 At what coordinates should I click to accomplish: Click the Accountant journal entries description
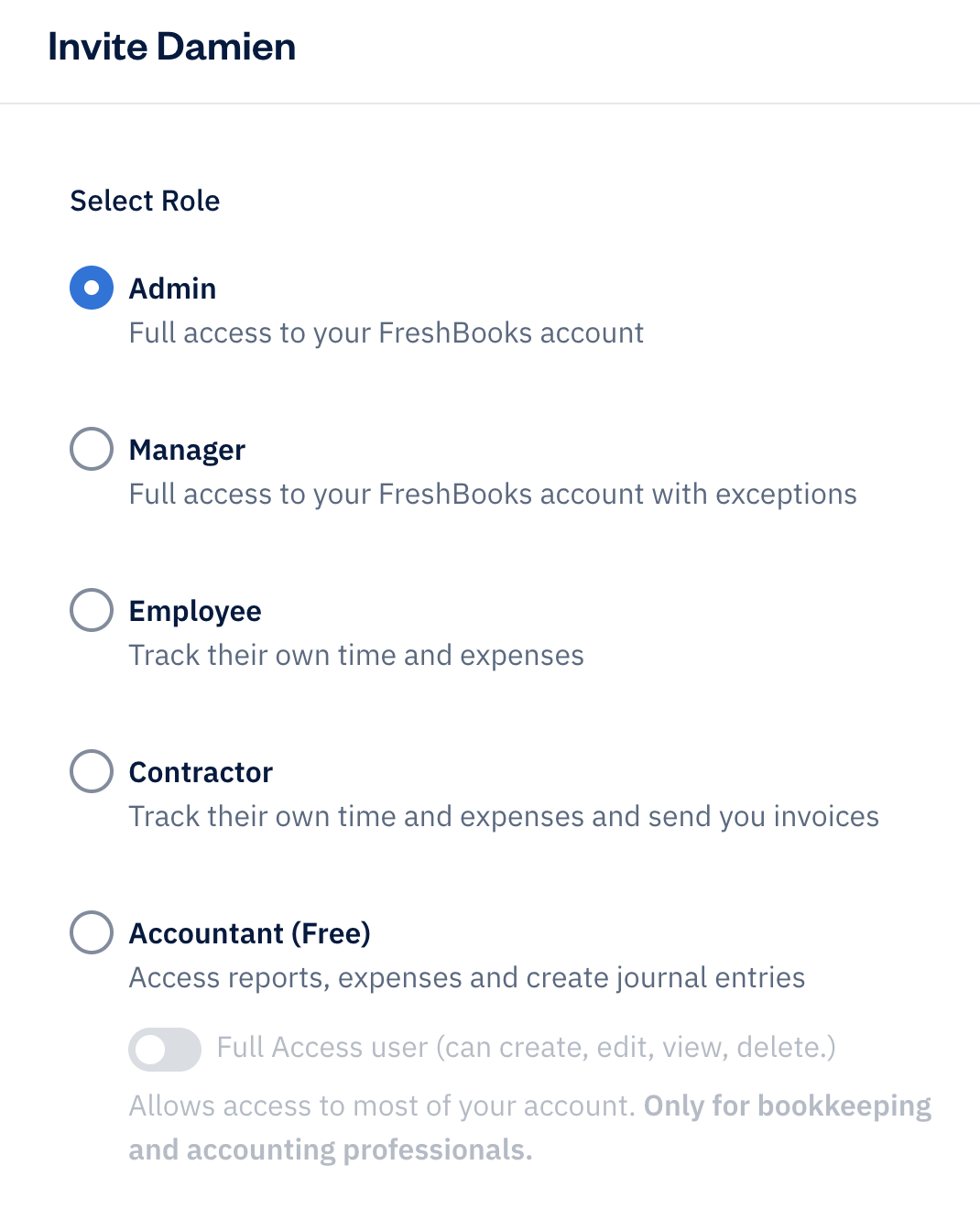467,977
